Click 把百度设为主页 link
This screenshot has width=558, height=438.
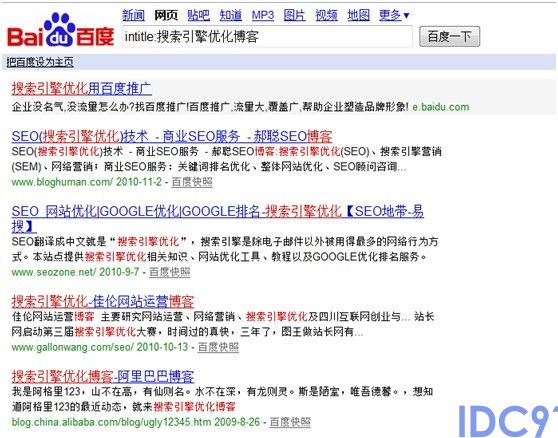pos(40,62)
